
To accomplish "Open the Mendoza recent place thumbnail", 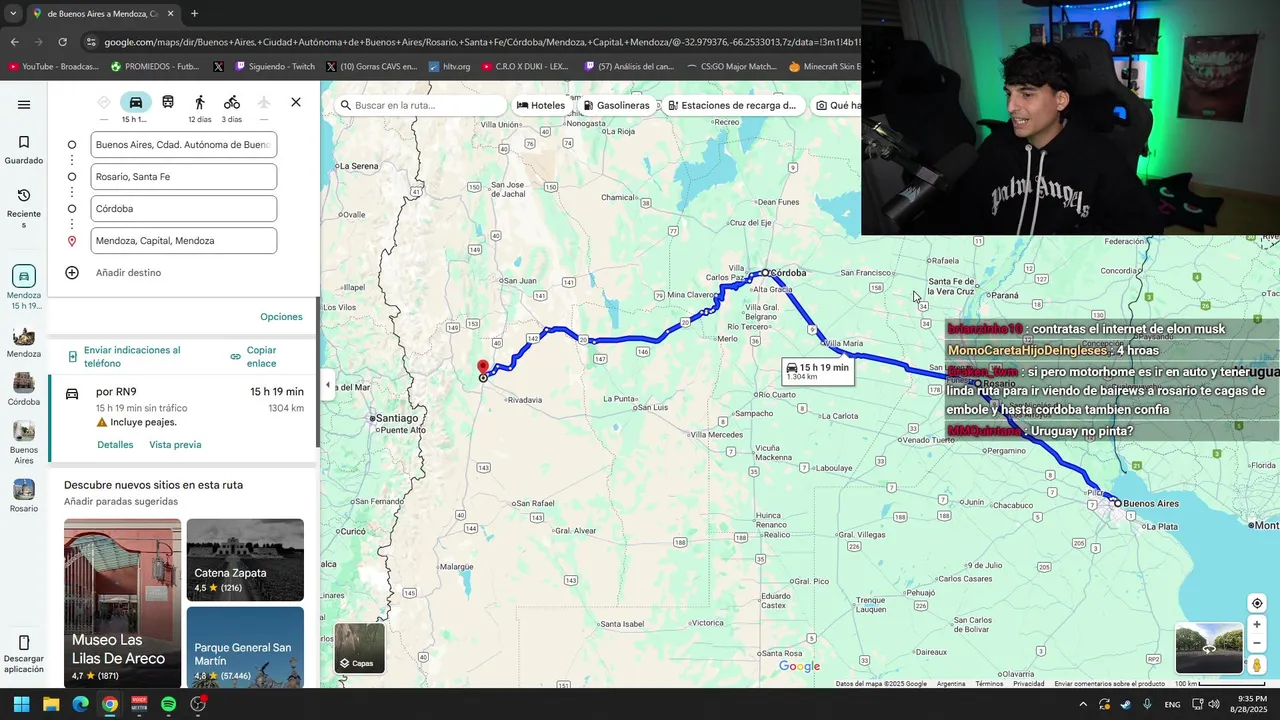I will (24, 341).
